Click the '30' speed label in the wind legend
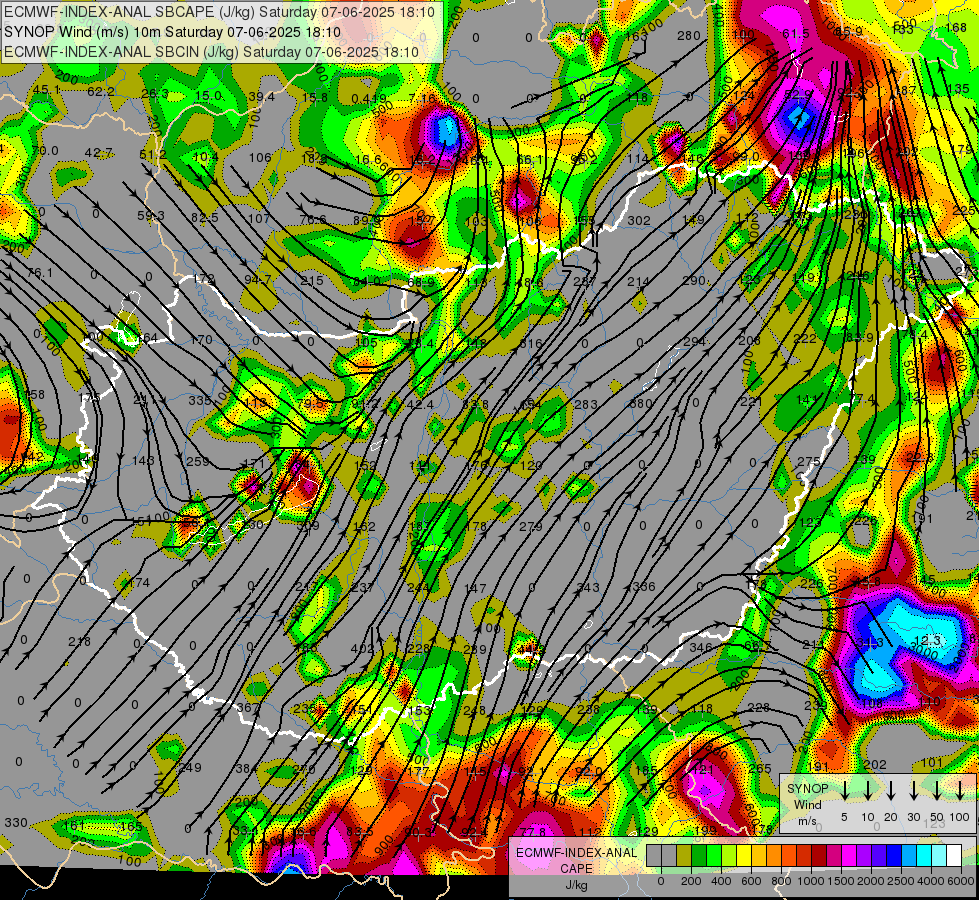This screenshot has height=900, width=979. click(x=914, y=817)
